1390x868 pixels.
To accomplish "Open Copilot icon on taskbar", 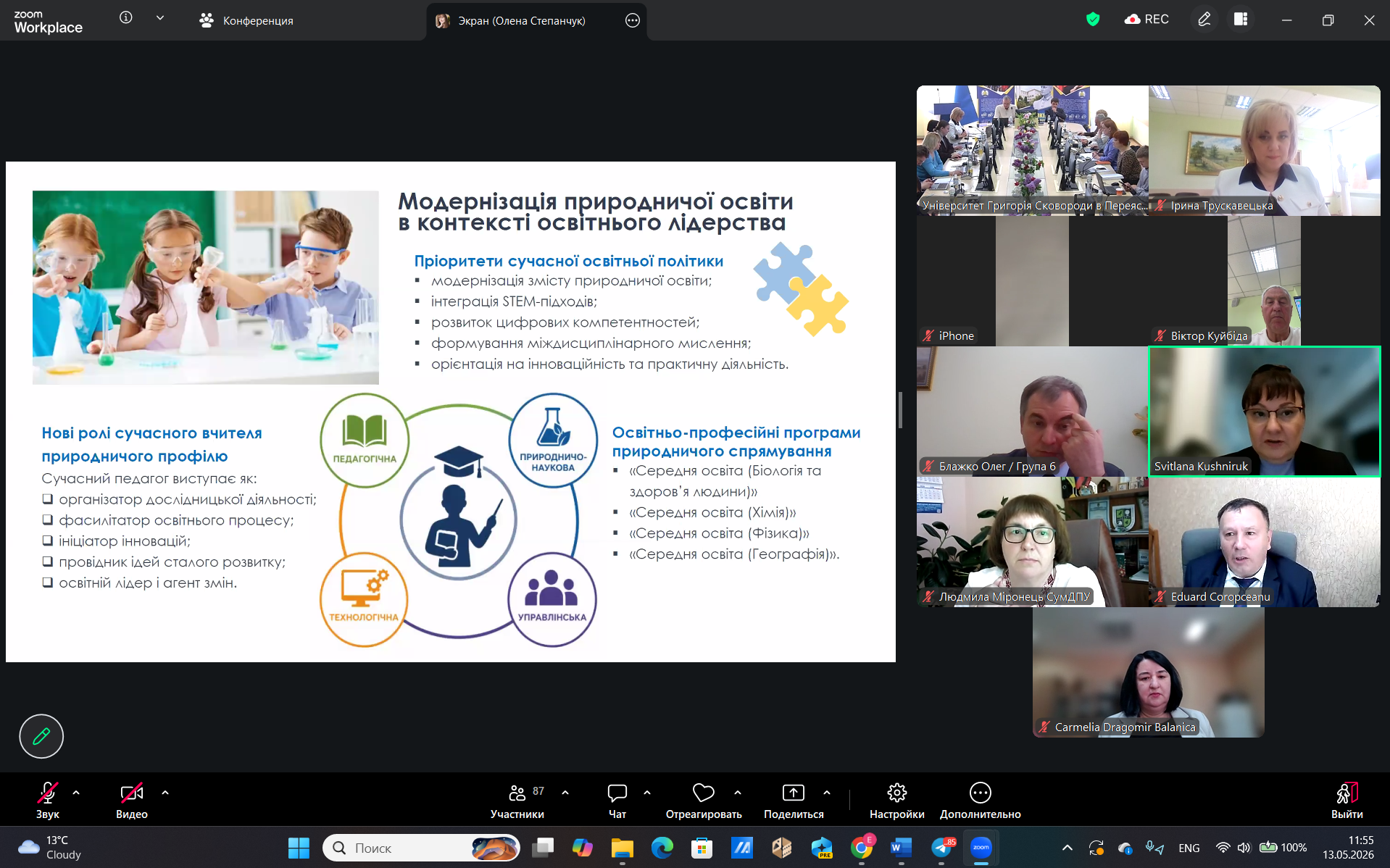I will click(582, 848).
